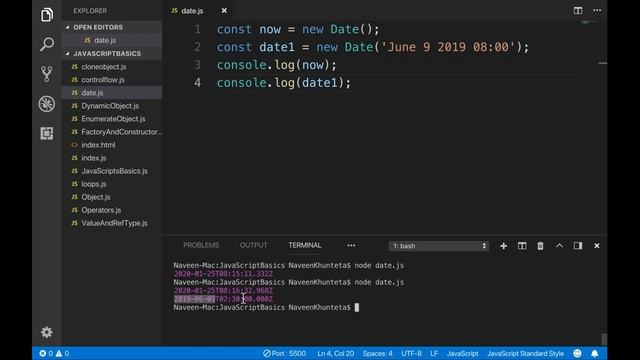Close the date.js editor tab
Screen dimensions: 640x360
tap(224, 11)
